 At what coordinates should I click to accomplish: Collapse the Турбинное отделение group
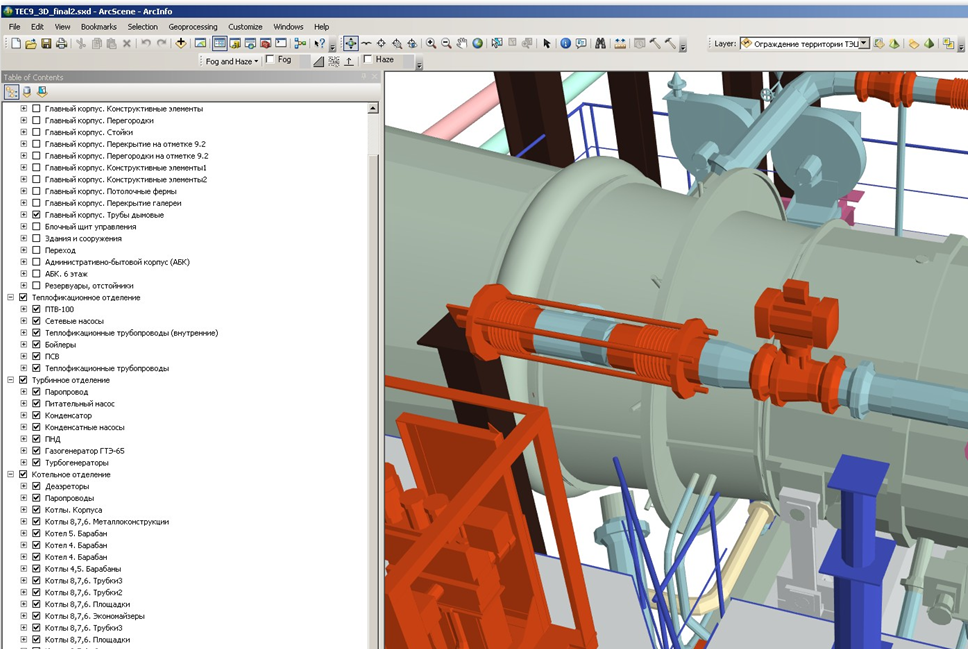click(10, 380)
